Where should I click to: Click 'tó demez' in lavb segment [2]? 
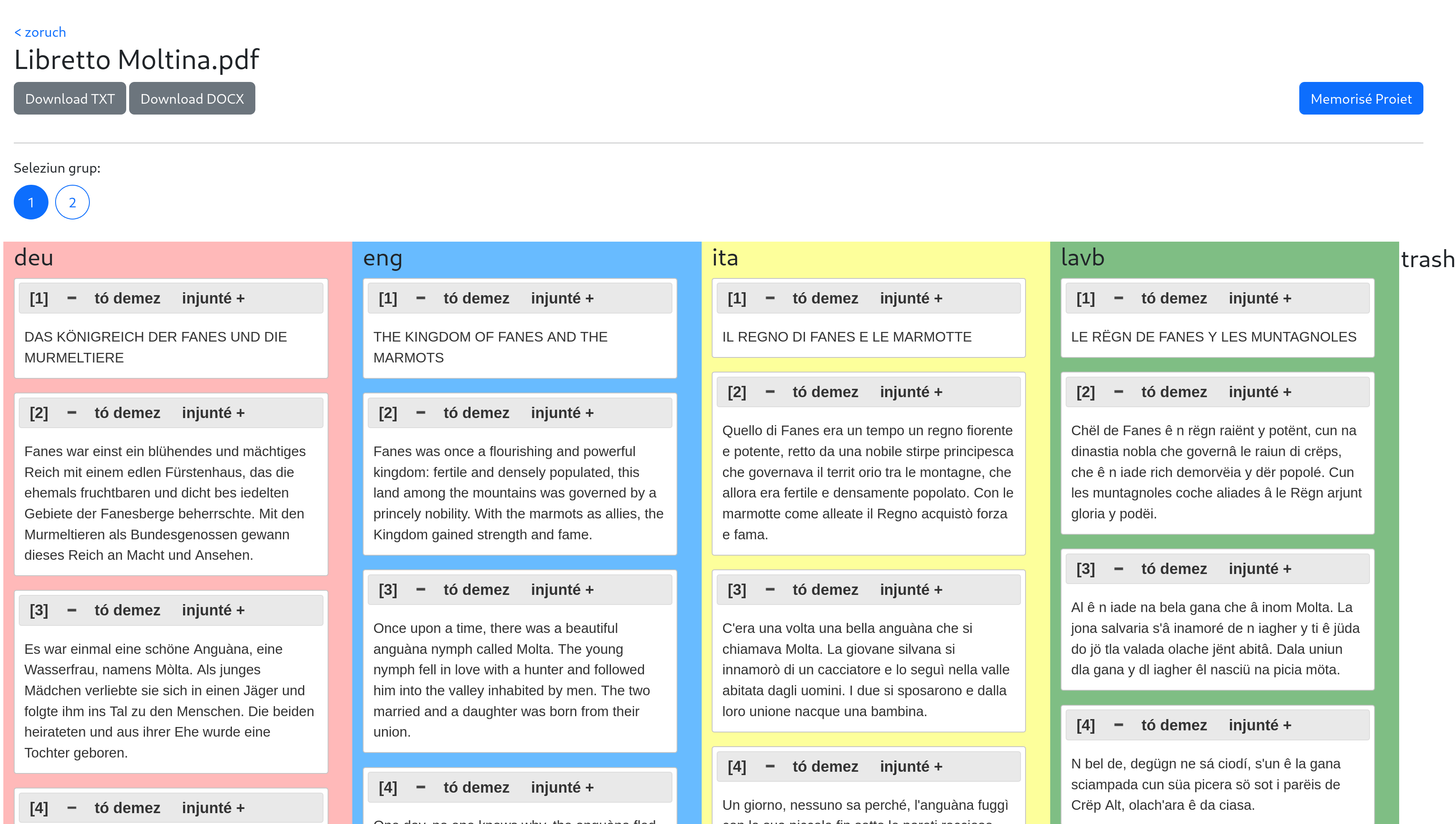point(1174,392)
